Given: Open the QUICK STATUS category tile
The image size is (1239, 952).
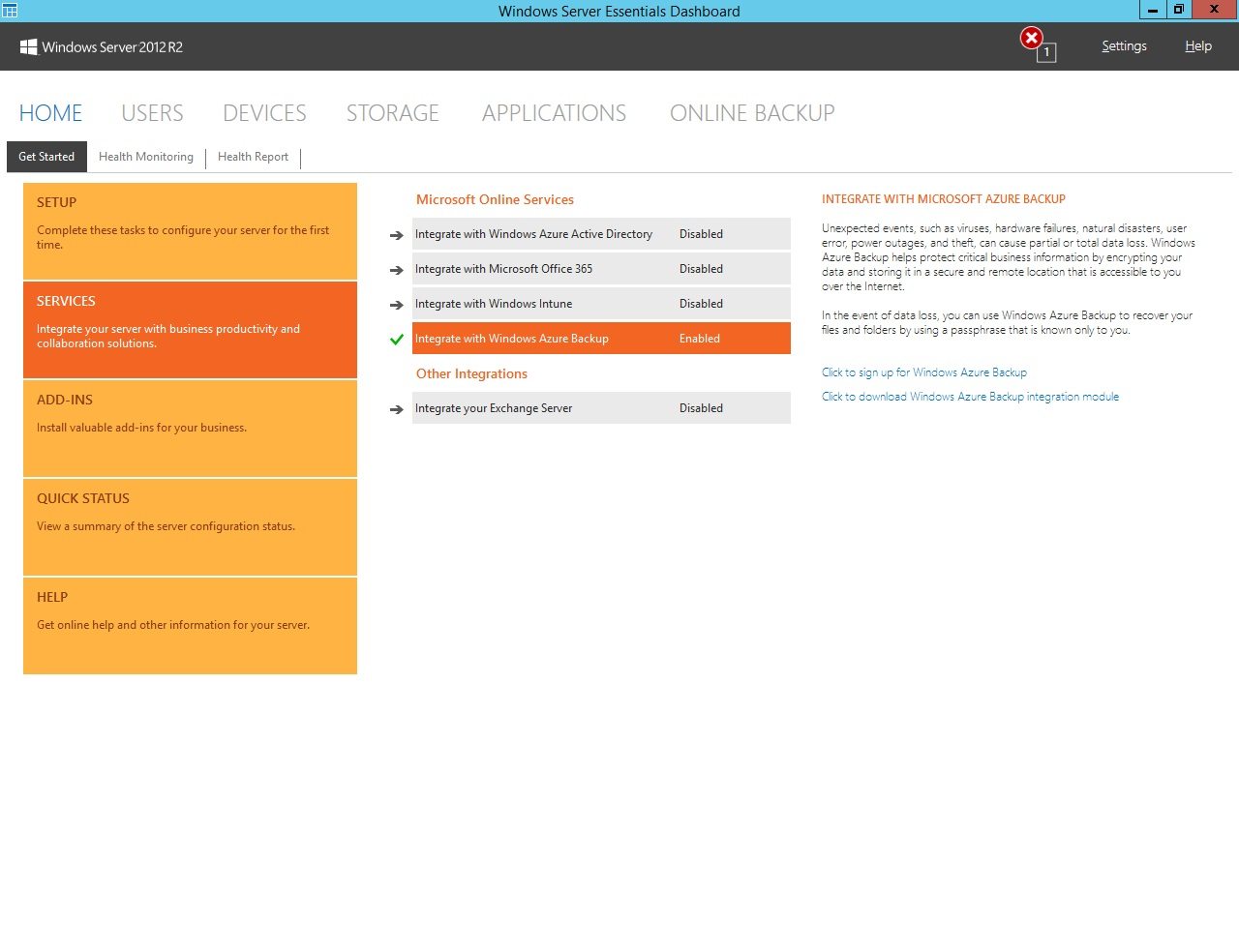Looking at the screenshot, I should click(190, 527).
